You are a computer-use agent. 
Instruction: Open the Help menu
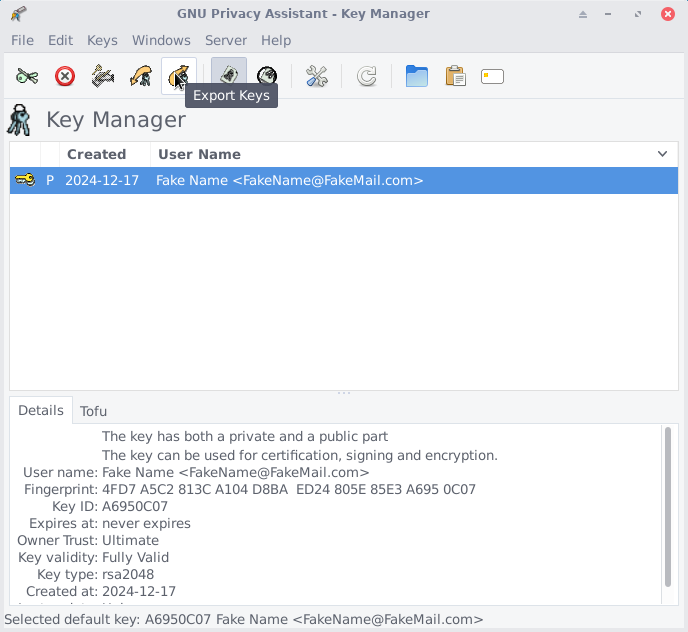click(276, 40)
